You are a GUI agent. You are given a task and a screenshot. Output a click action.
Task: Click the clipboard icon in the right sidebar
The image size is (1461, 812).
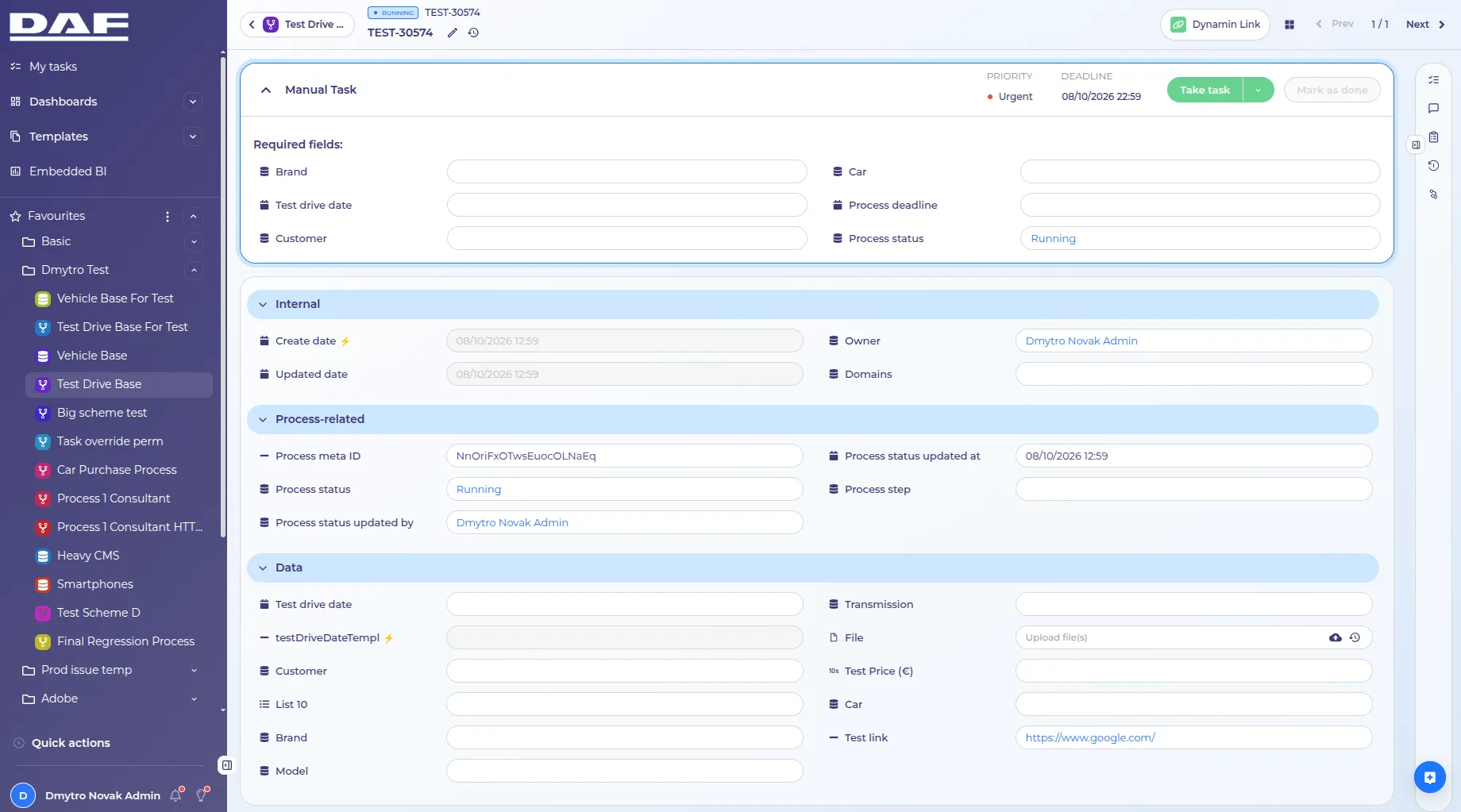(1433, 137)
